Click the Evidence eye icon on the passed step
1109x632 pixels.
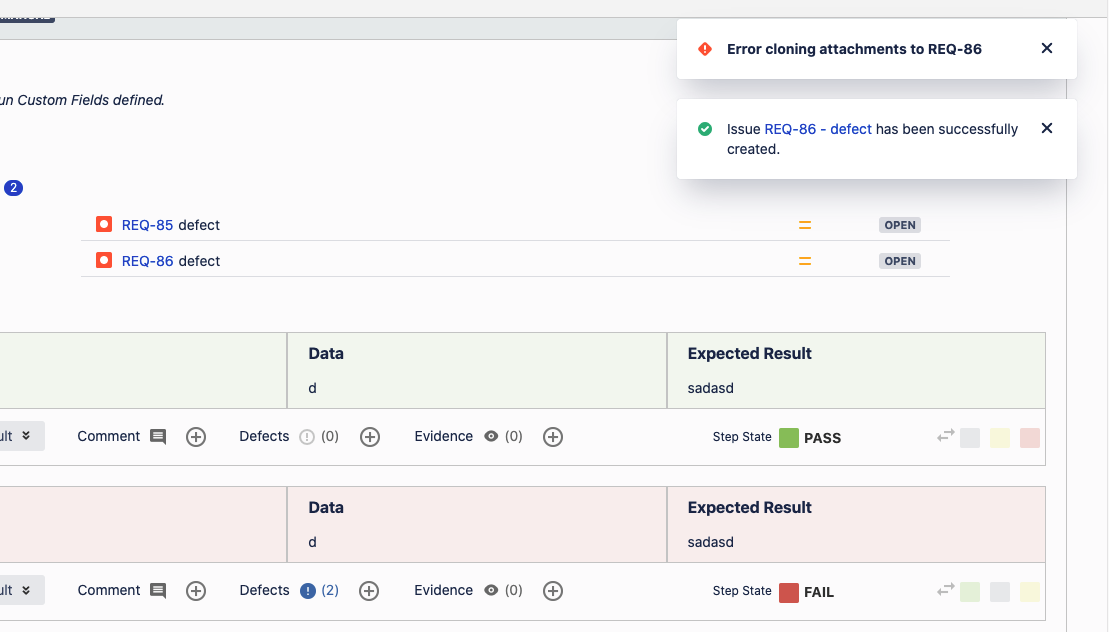(489, 436)
